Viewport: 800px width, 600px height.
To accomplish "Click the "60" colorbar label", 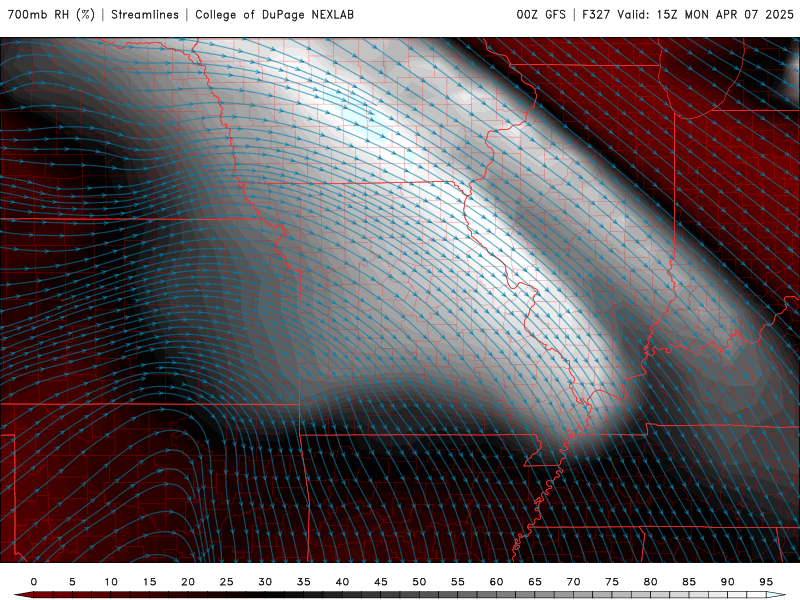I will point(496,582).
